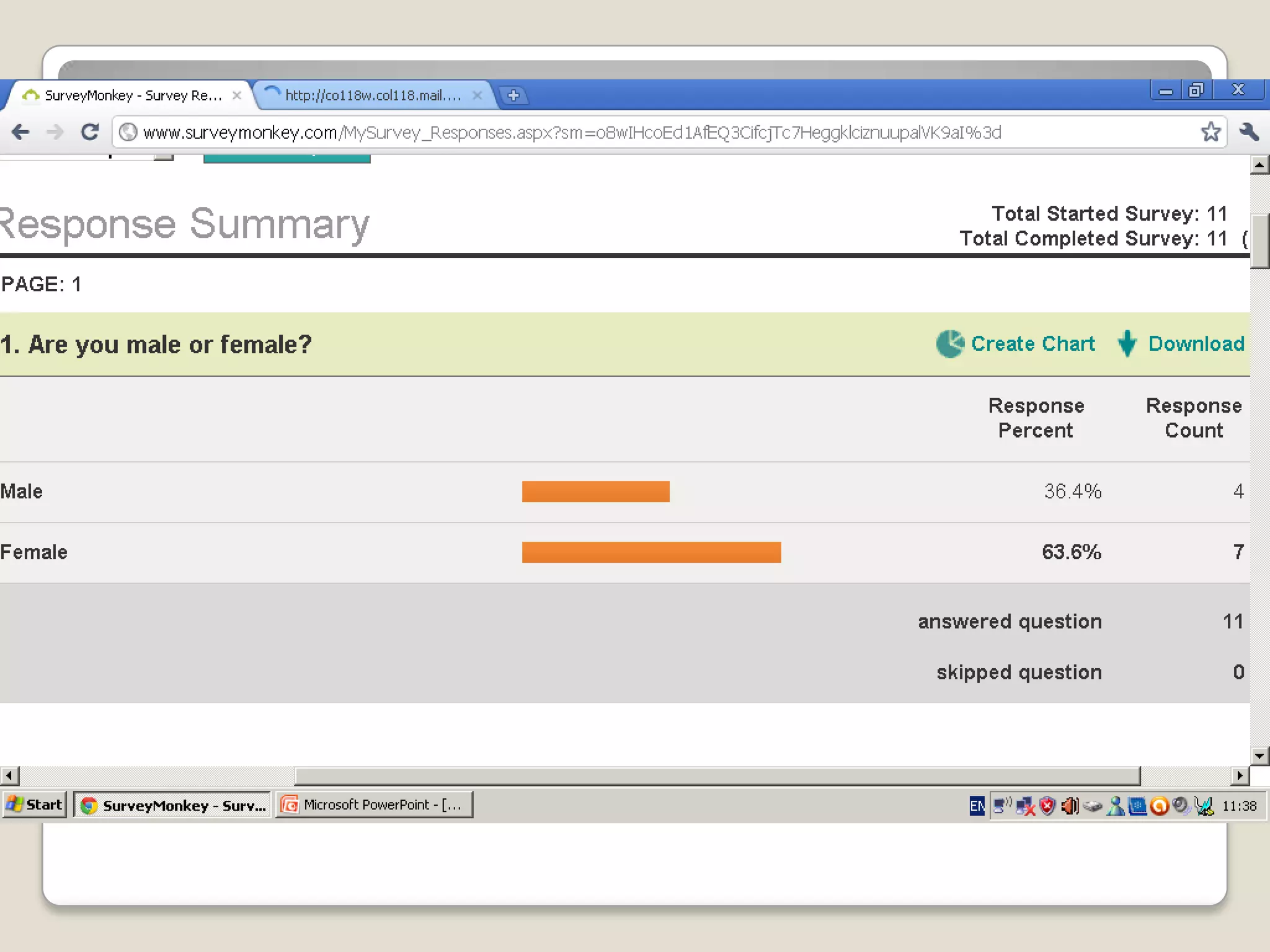Reload the SurveyMonkey page
The width and height of the screenshot is (1270, 952).
90,132
